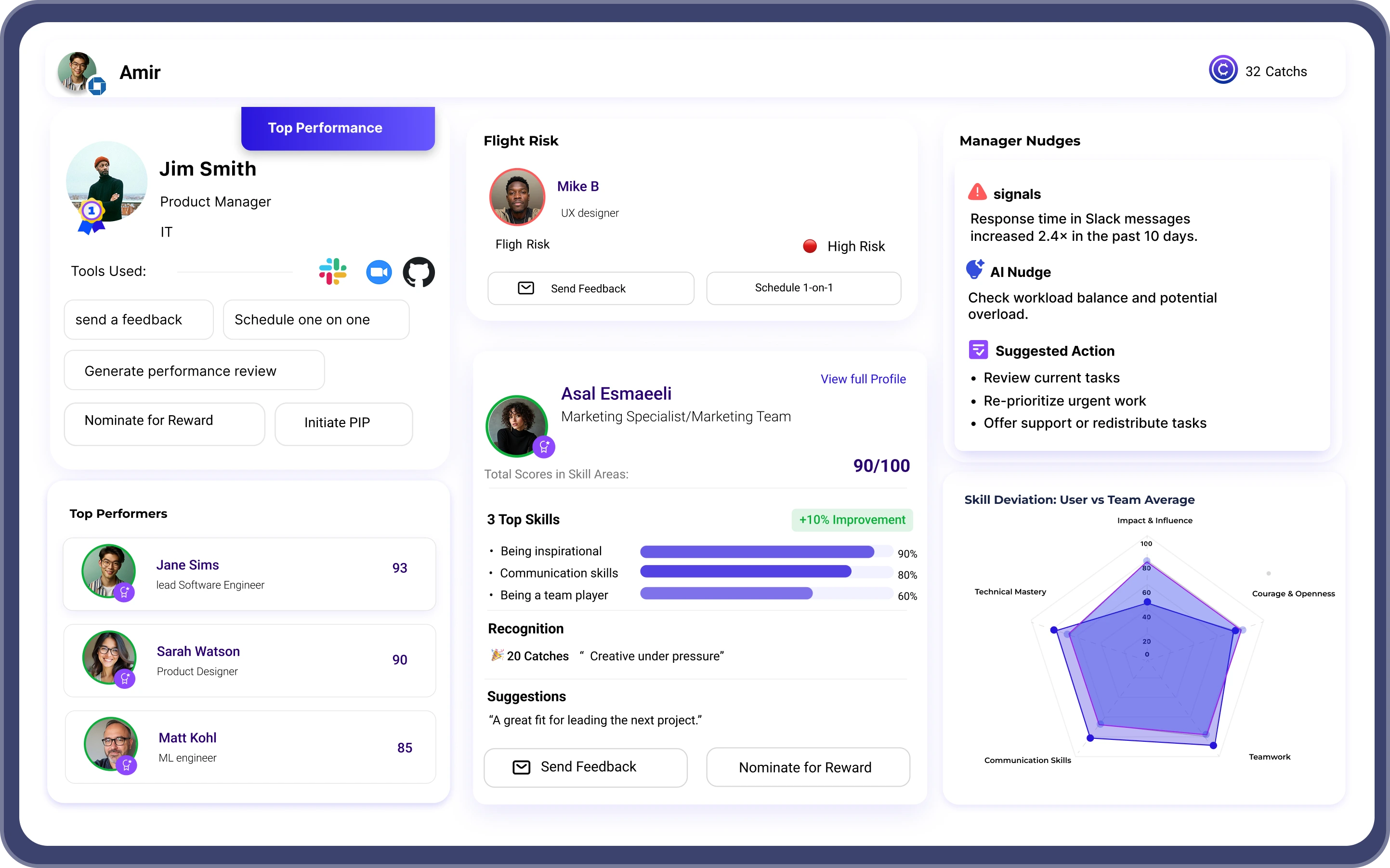Click the award badge on Asal Esmaeeli's photo
This screenshot has height=868, width=1390.
[543, 447]
